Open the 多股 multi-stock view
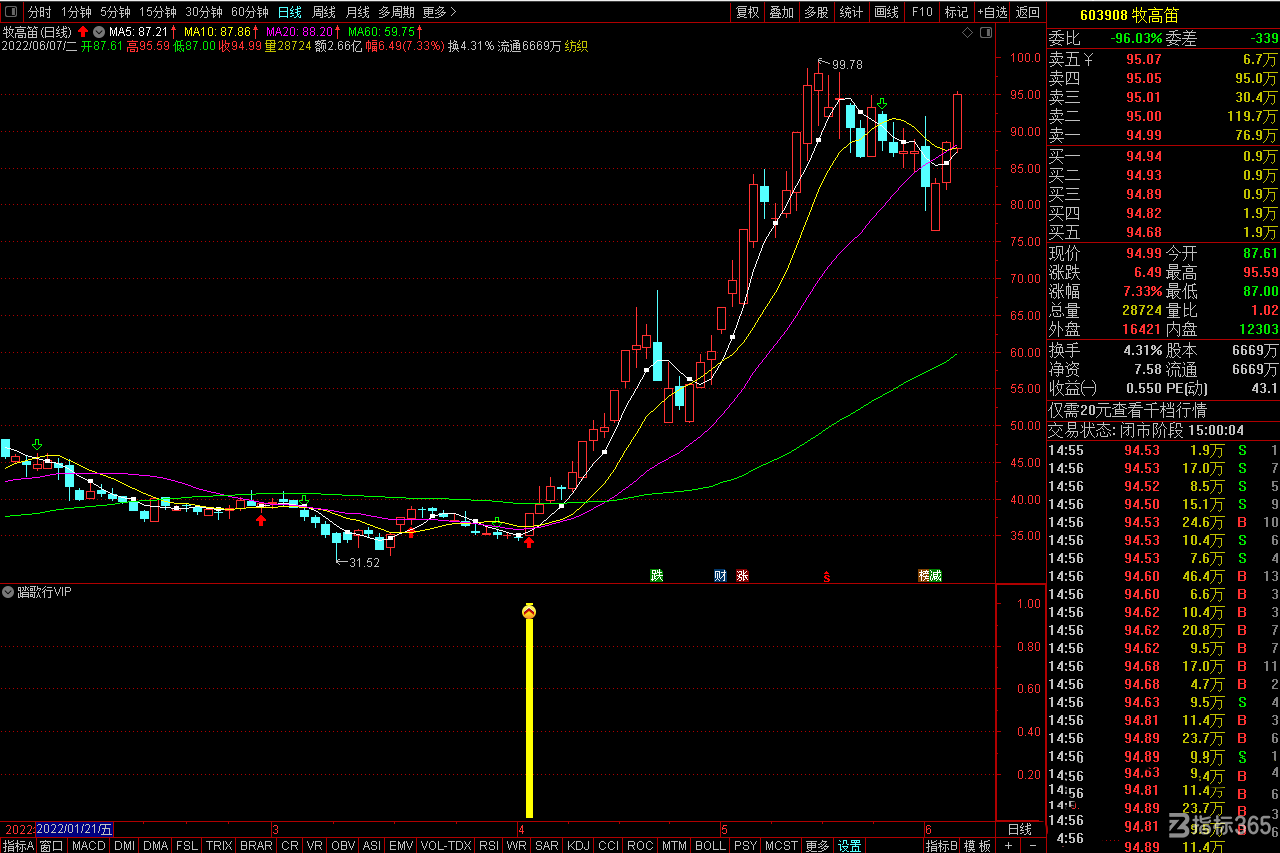Screen dimensions: 1280x853 (816, 12)
